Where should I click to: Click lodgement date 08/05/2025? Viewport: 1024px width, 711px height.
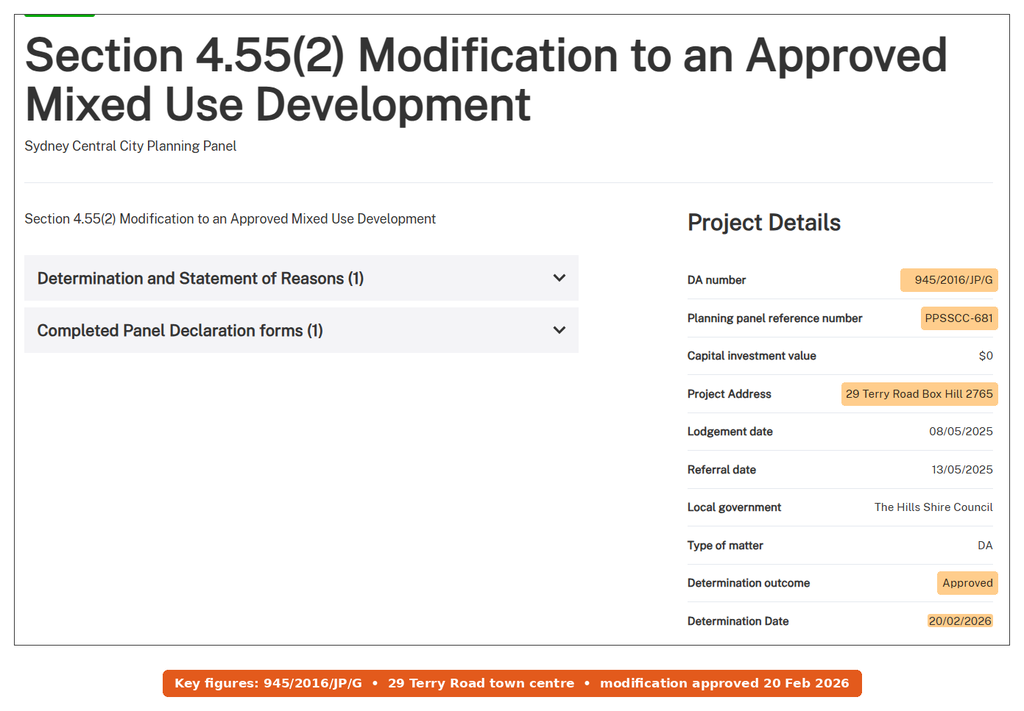click(x=961, y=432)
